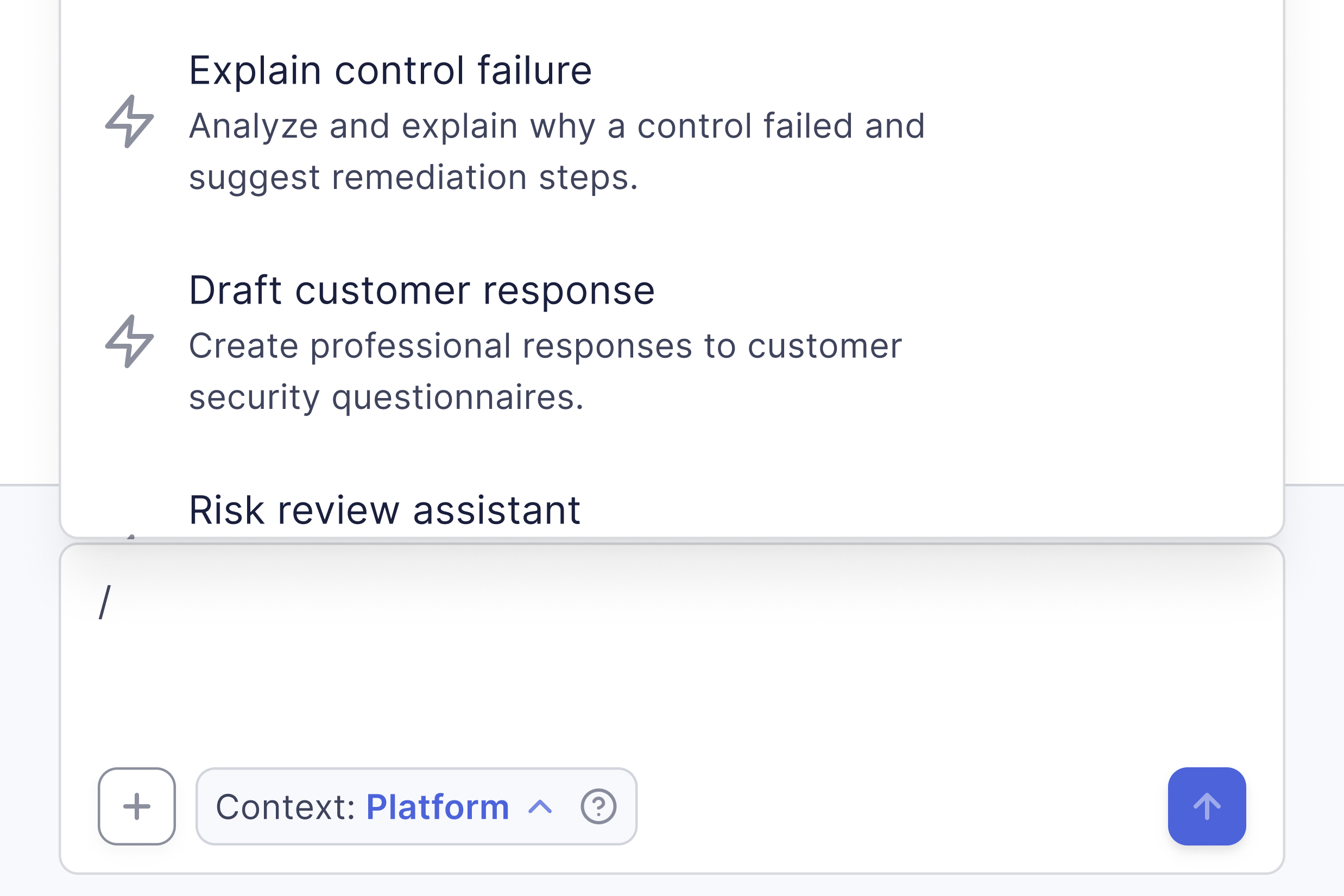This screenshot has height=896, width=1344.
Task: Click the blue Platform context value
Action: coord(437,807)
